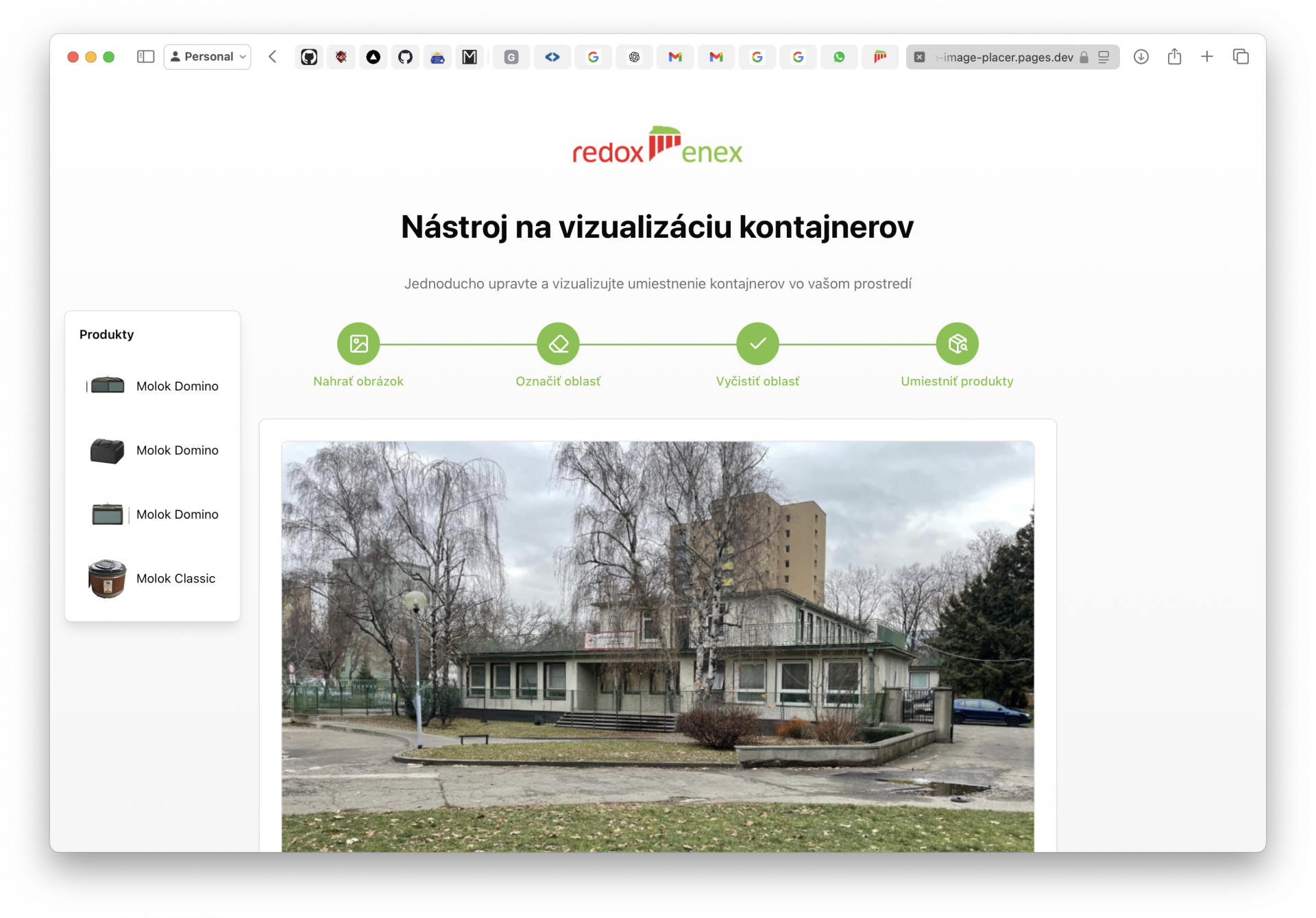This screenshot has height=918, width=1316.
Task: Select the second Molok Domino product
Action: click(x=152, y=450)
